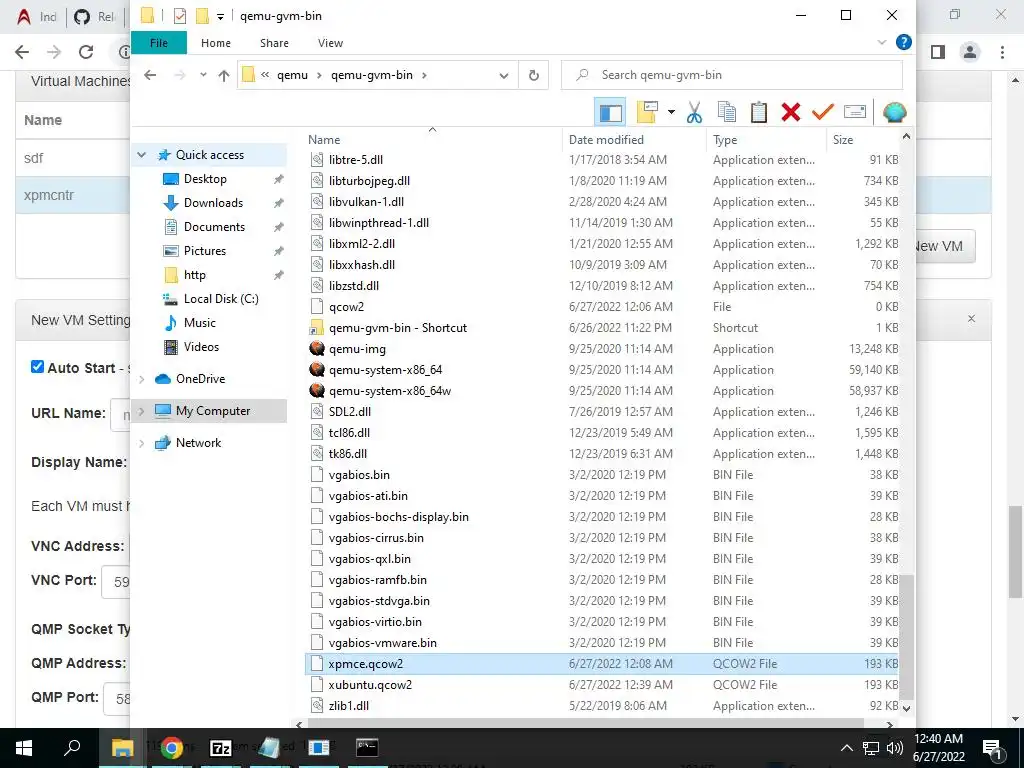Screen dimensions: 1024x768
Task: Open Downloads in Quick access
Action: [213, 203]
